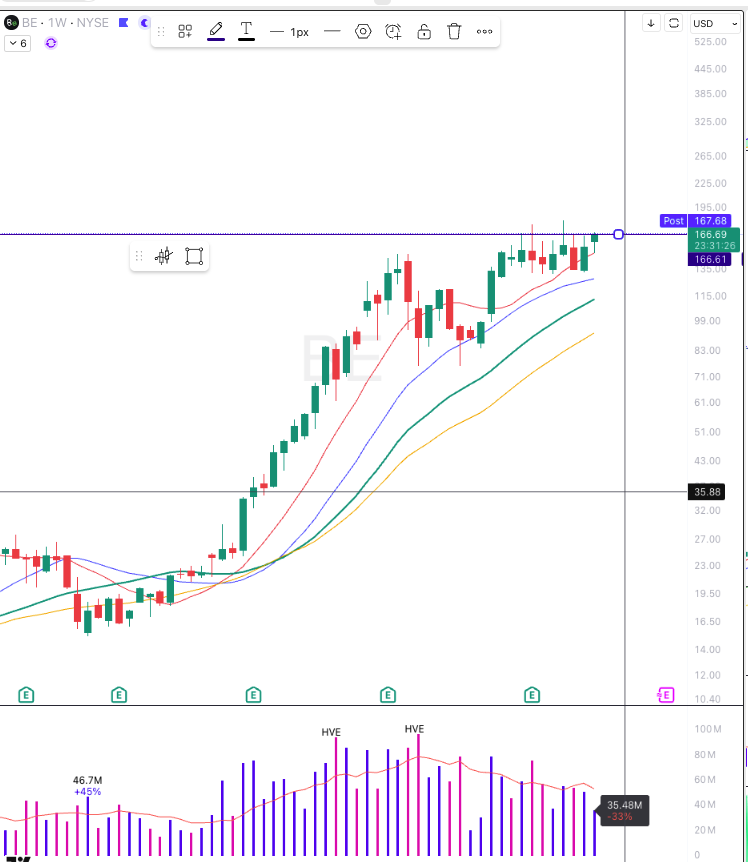Delete drawing with the trash icon
The image size is (748, 862).
(x=454, y=31)
